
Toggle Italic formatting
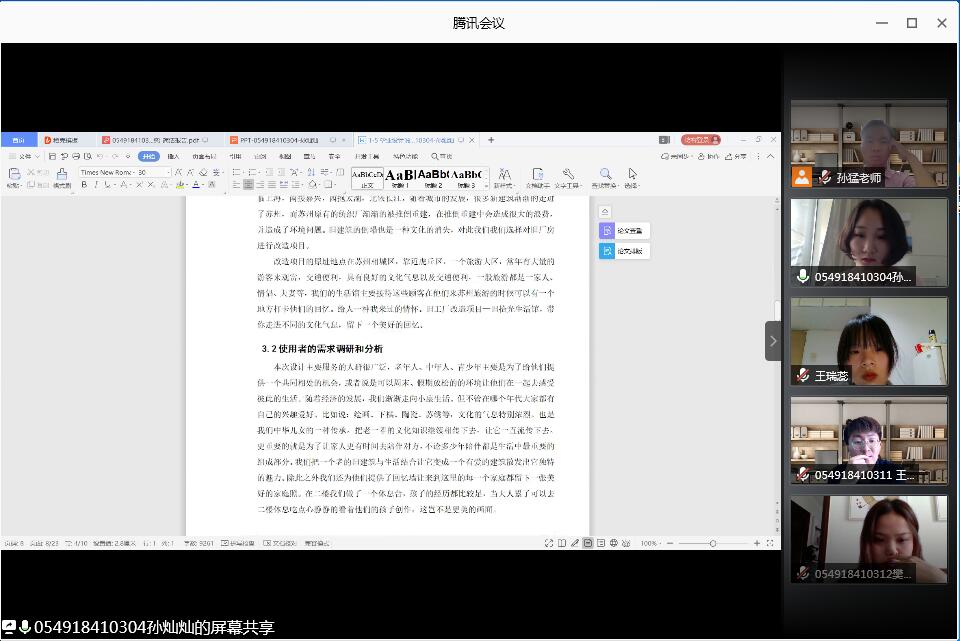[96, 185]
